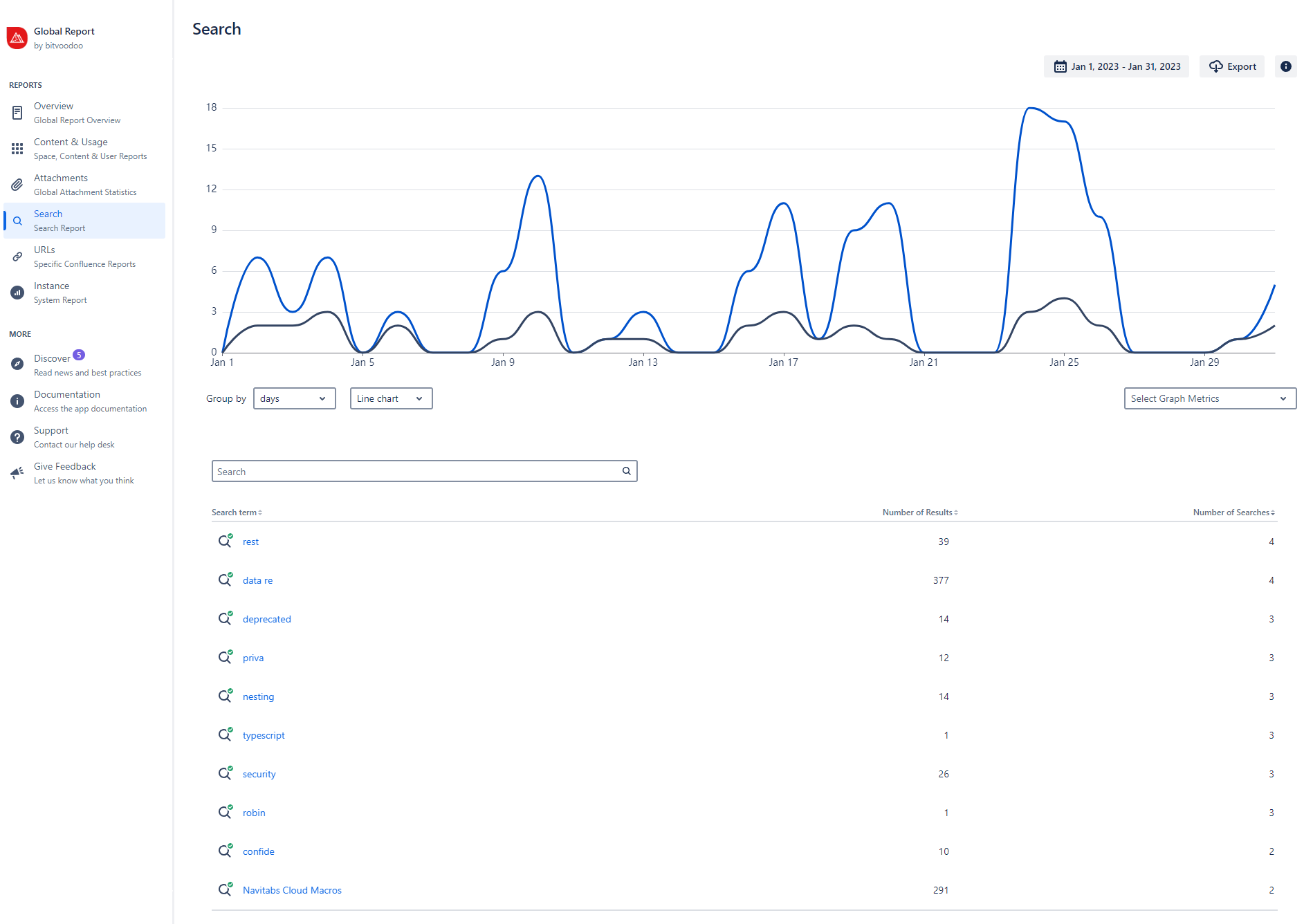The height and width of the screenshot is (924, 1304).
Task: Click the Give Feedback megaphone icon
Action: point(17,473)
